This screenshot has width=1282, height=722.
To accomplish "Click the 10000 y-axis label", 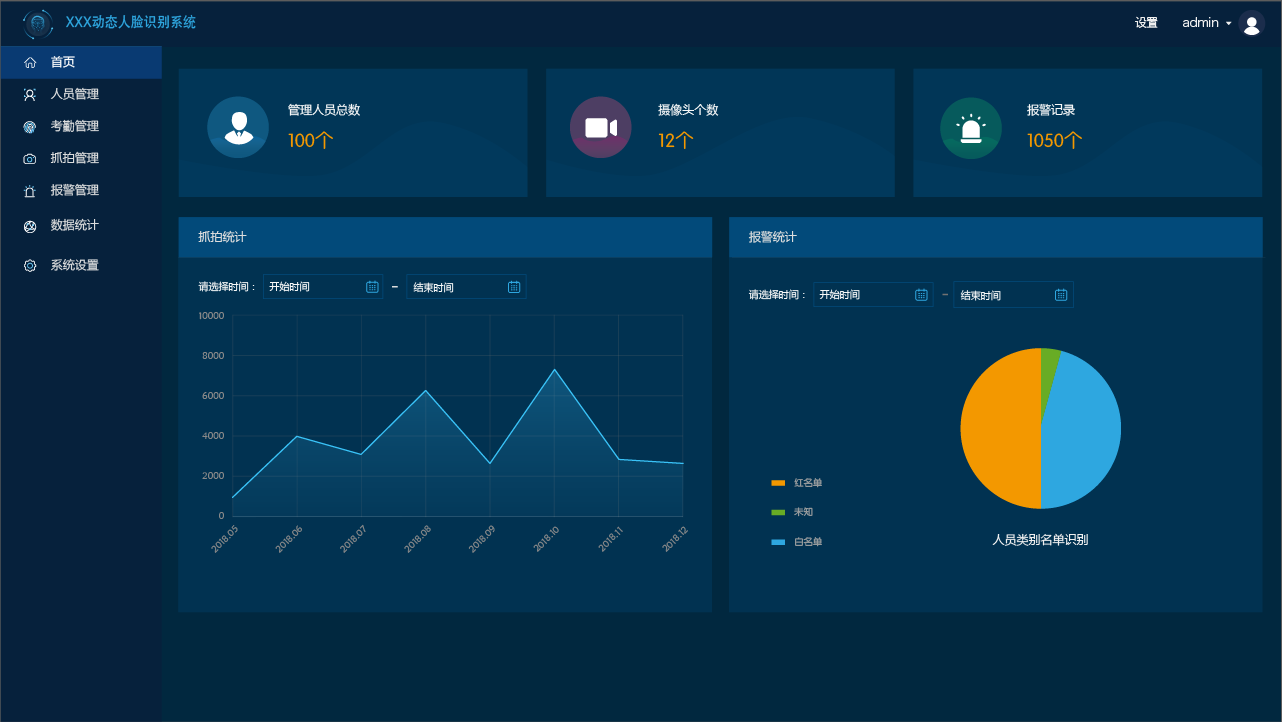I will [211, 316].
